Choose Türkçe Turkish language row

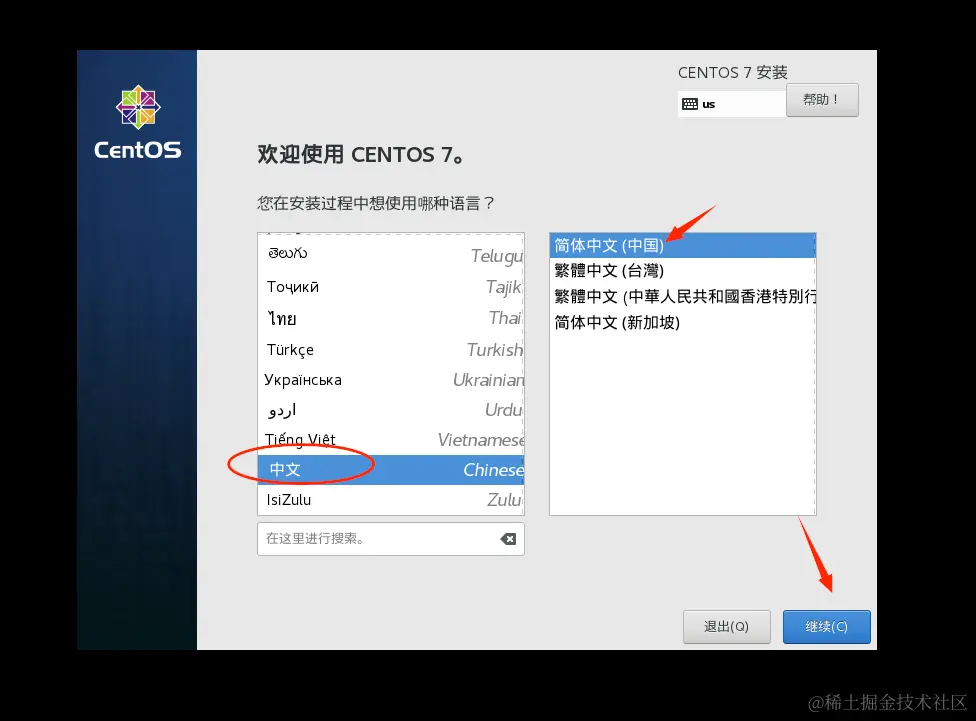[391, 349]
